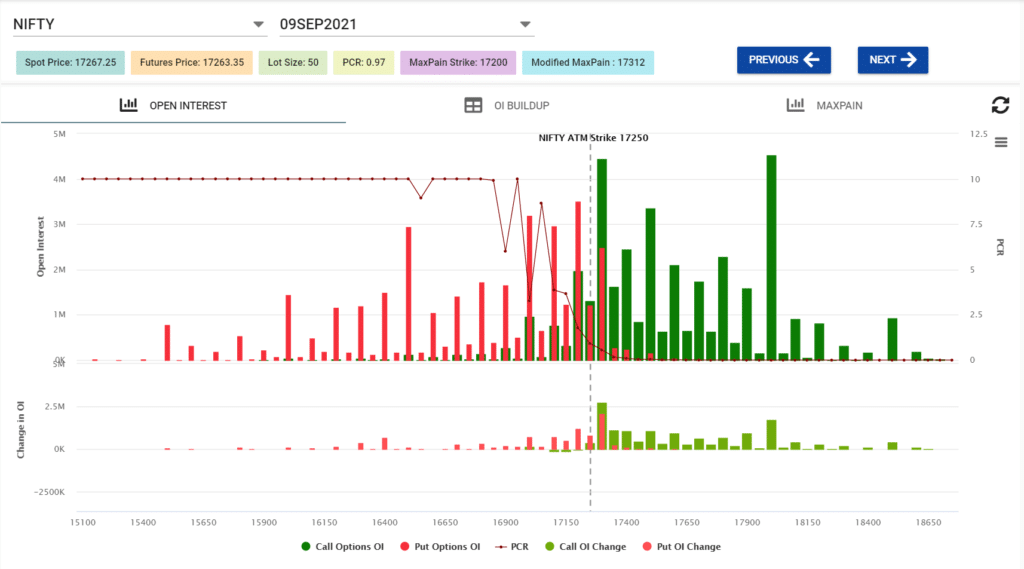Click the refresh data icon
Image resolution: width=1024 pixels, height=569 pixels.
pos(999,105)
